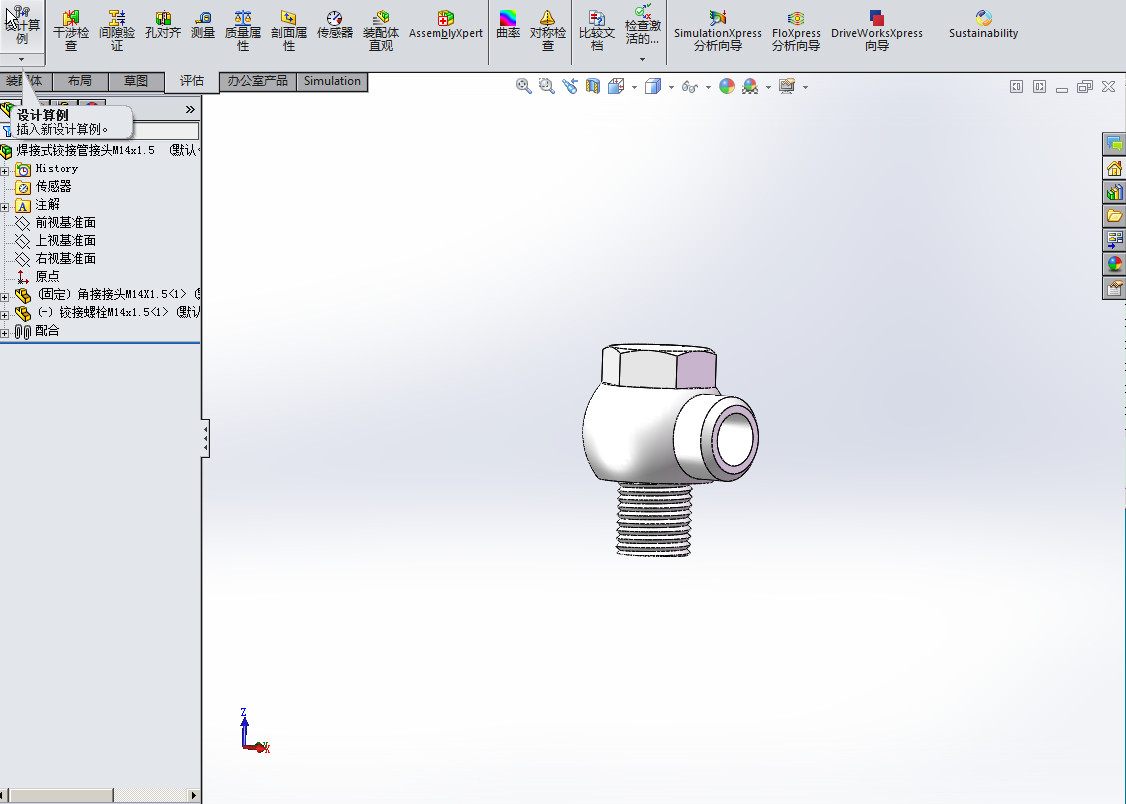Select the 孔对齐 hole alignment tool

tap(163, 25)
